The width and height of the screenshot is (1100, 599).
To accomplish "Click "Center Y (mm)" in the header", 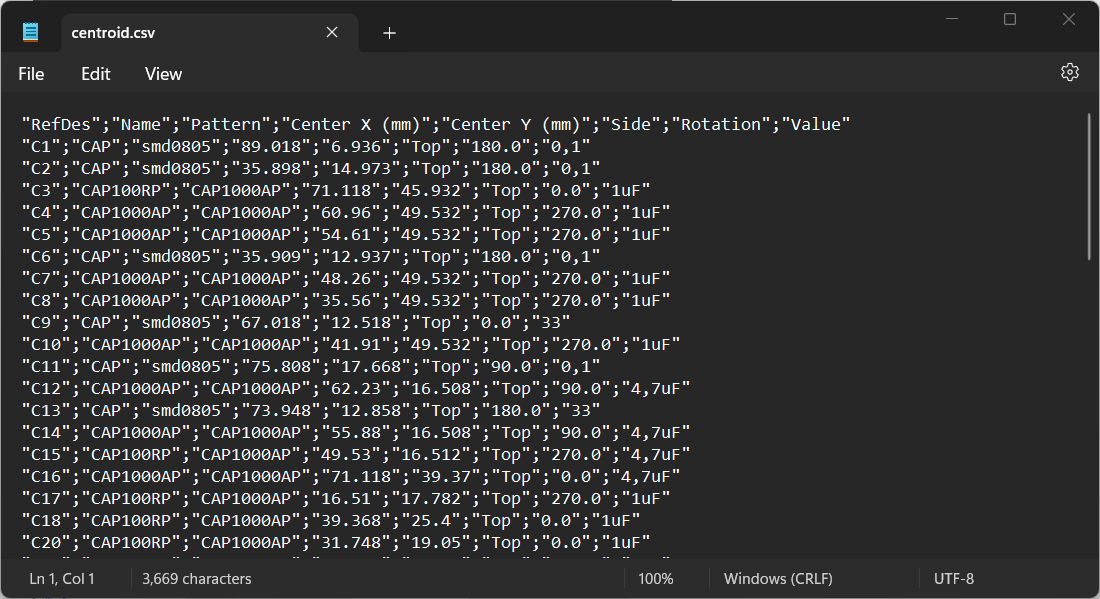I will tap(515, 124).
